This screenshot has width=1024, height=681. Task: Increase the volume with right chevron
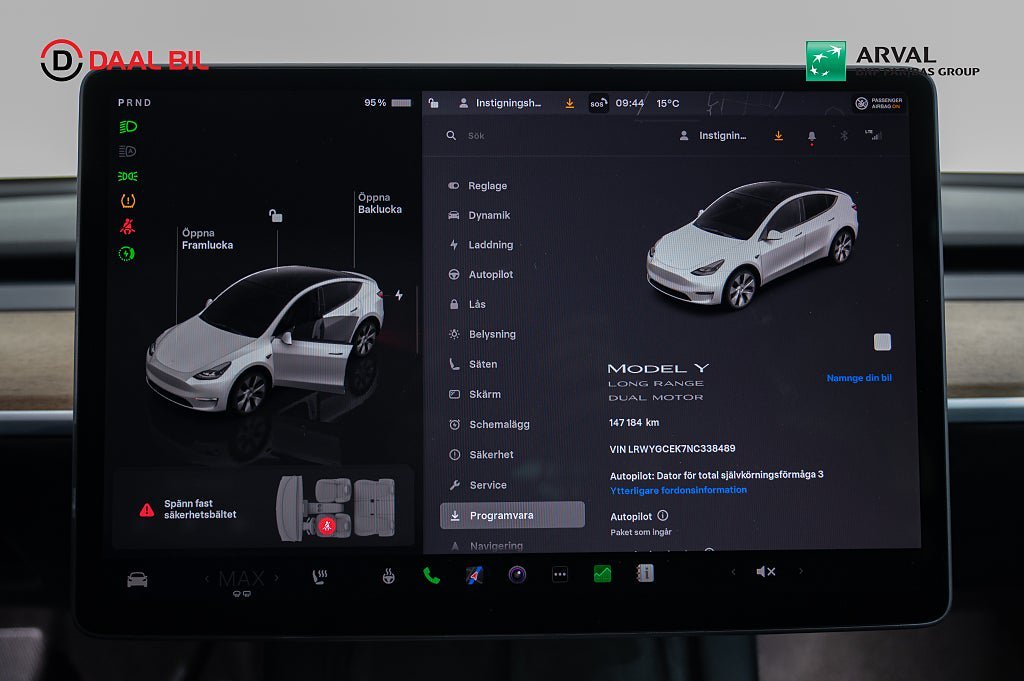pos(800,572)
